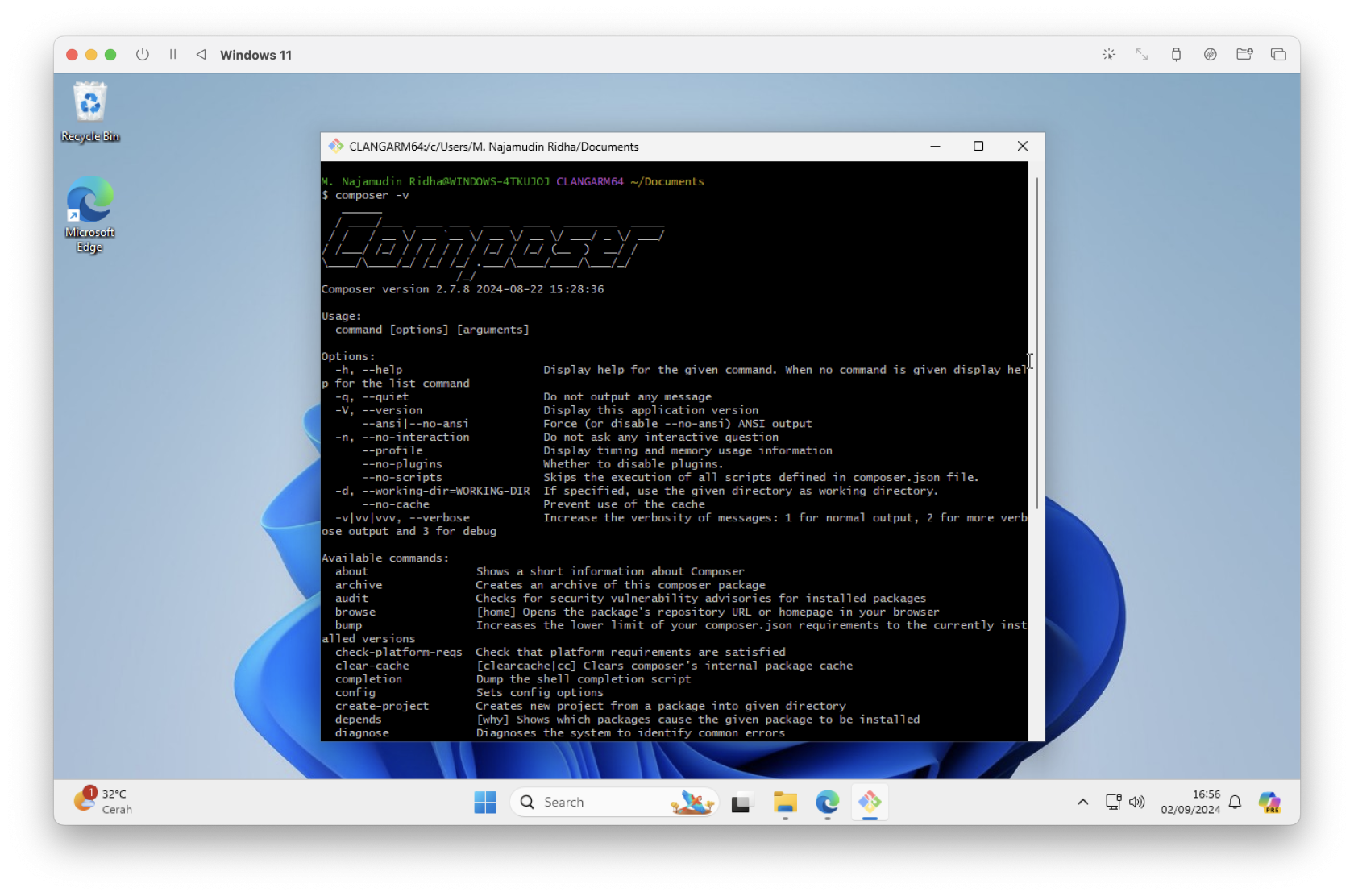Click the 'Usage:' heading in terminal
Image resolution: width=1354 pixels, height=896 pixels.
pos(342,316)
